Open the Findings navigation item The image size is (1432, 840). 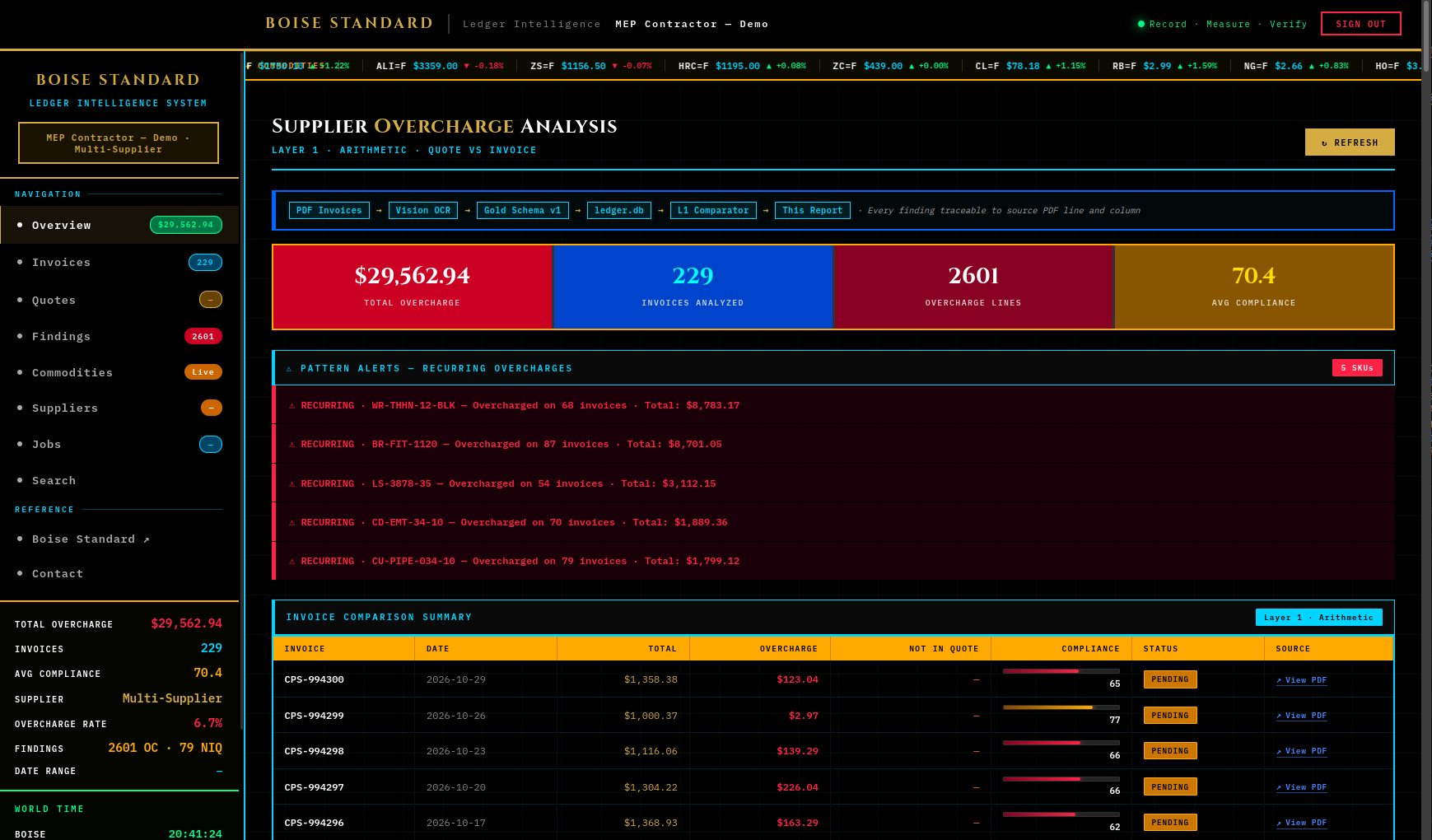119,336
